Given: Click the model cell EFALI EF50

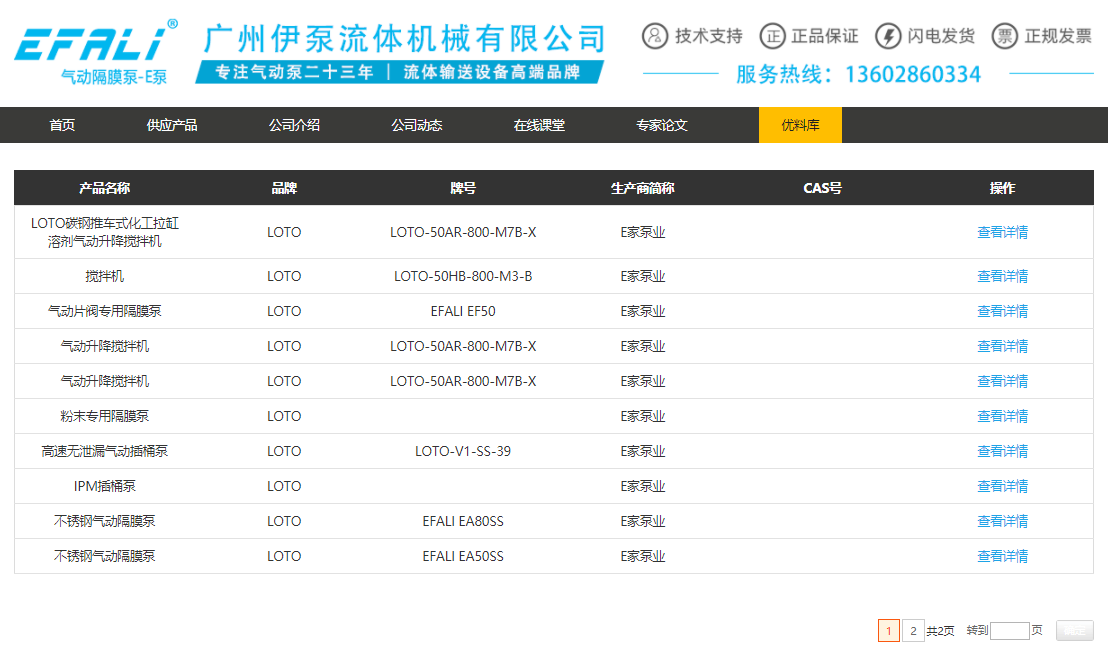Looking at the screenshot, I should click(x=463, y=311).
